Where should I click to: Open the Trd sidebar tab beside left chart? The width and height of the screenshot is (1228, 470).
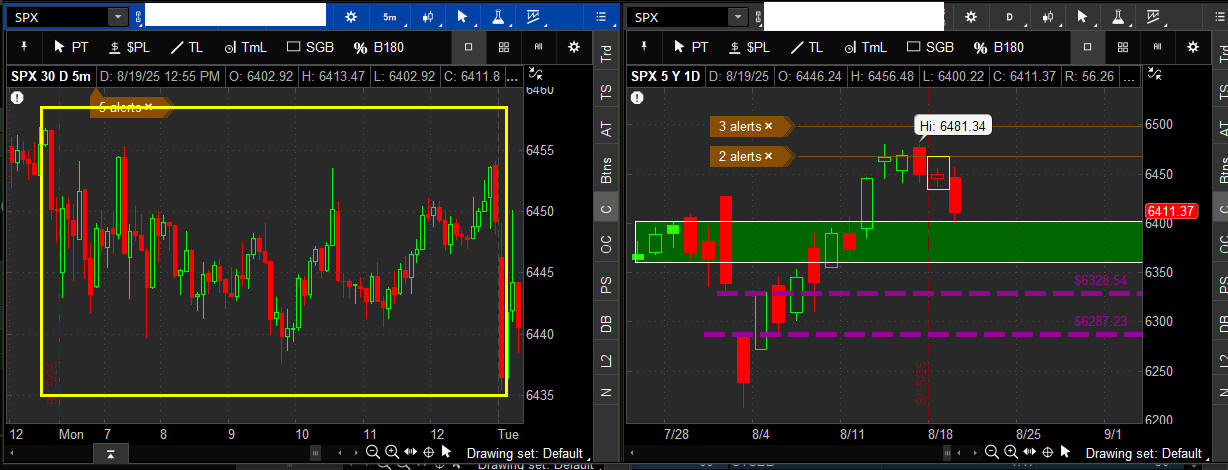point(606,53)
